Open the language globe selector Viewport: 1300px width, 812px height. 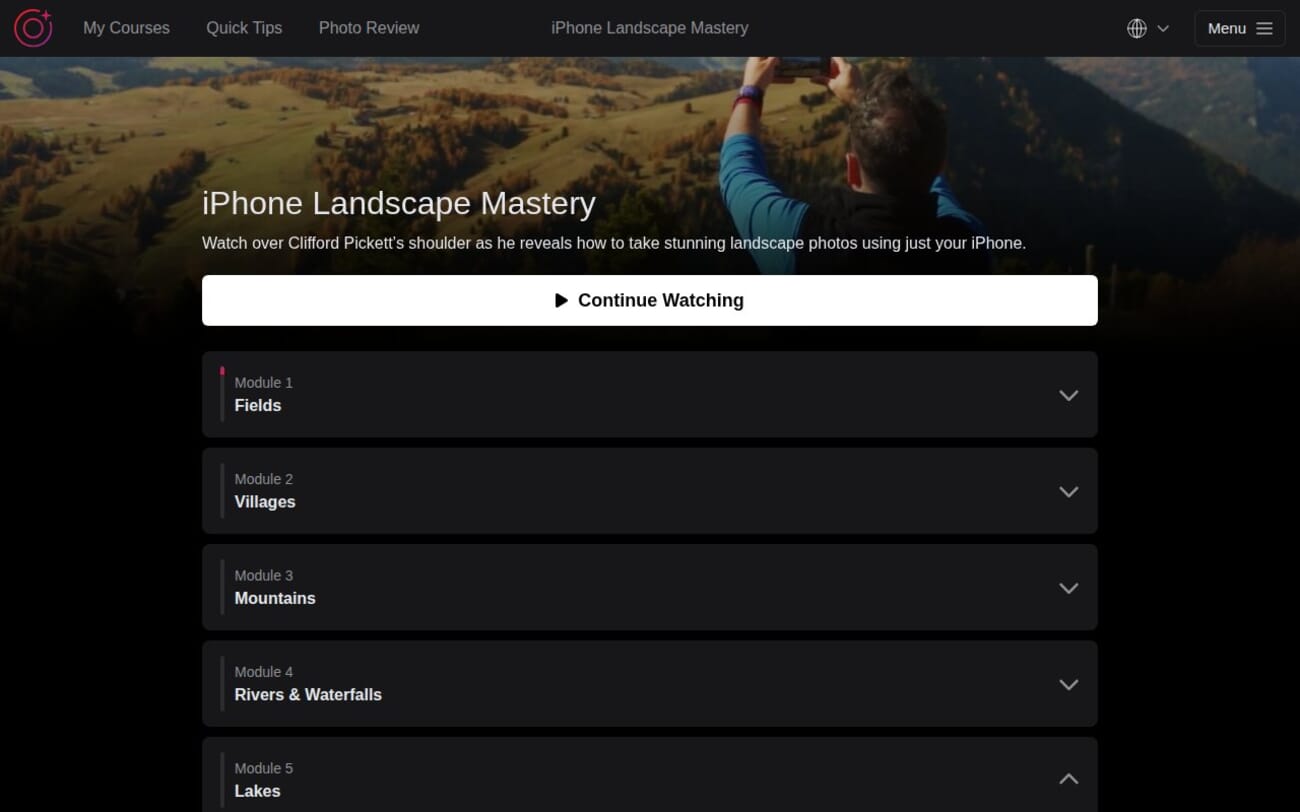1137,28
